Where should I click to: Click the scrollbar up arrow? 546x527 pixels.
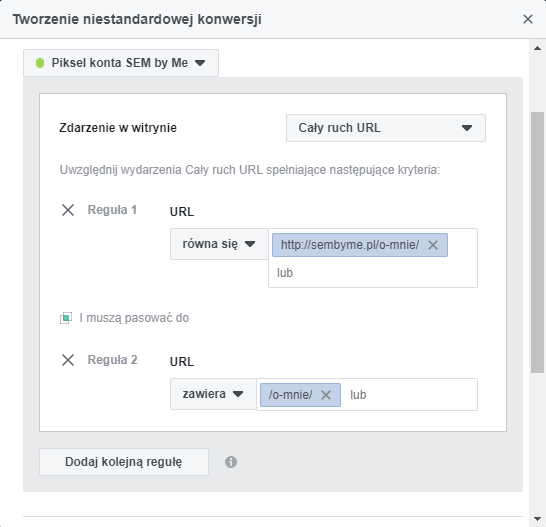pos(537,48)
